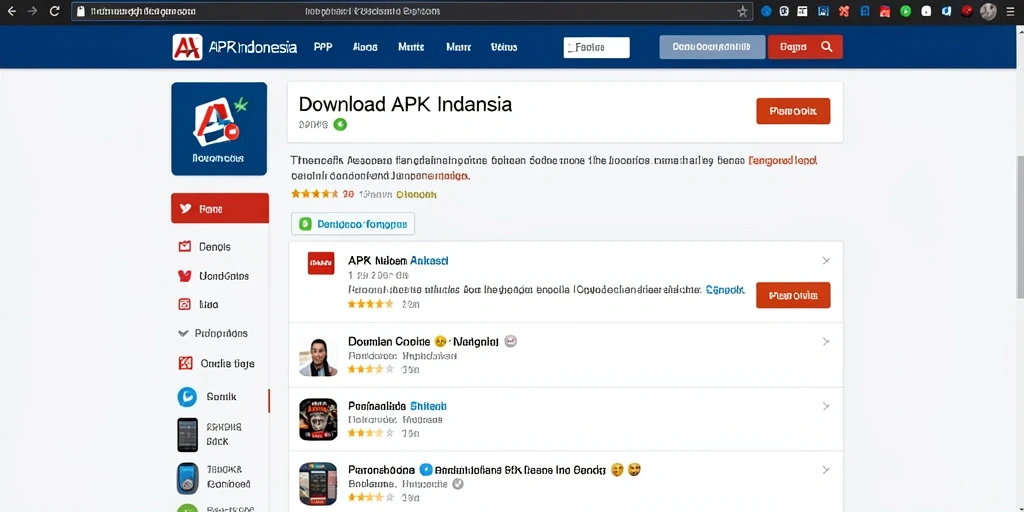Click the star rating in the Poonaalide Shiteab row
The width and height of the screenshot is (1024, 512).
click(370, 433)
